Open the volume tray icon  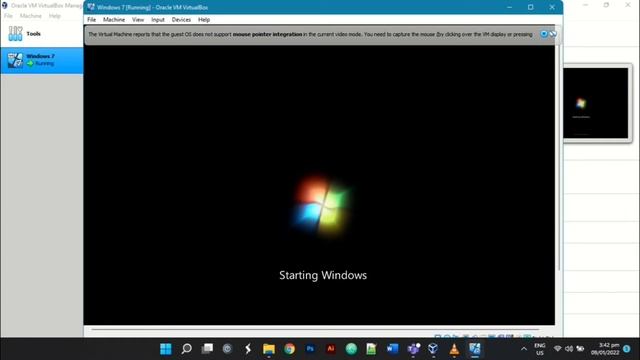569,349
